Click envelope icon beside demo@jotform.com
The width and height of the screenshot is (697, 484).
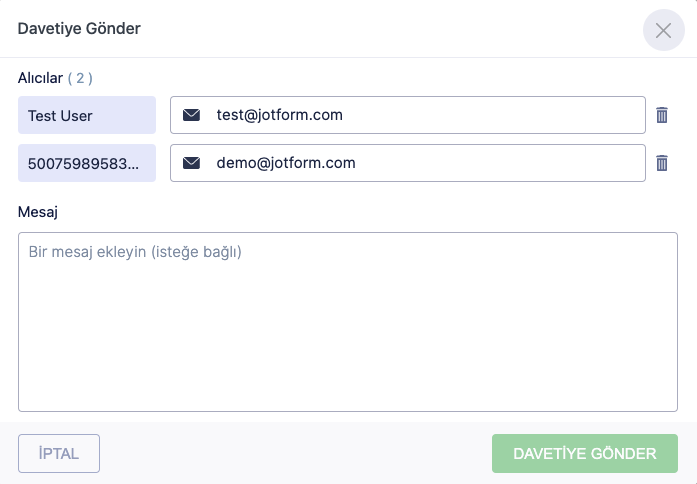click(x=192, y=163)
